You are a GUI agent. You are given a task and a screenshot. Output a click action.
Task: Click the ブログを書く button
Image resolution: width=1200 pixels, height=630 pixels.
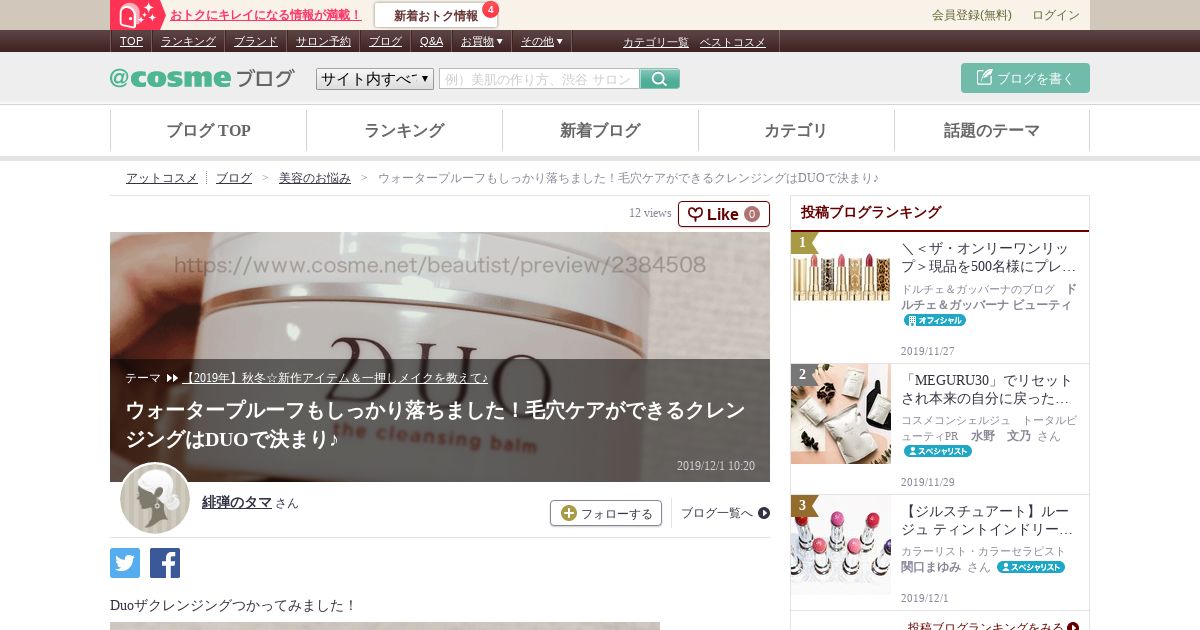pyautogui.click(x=1025, y=78)
